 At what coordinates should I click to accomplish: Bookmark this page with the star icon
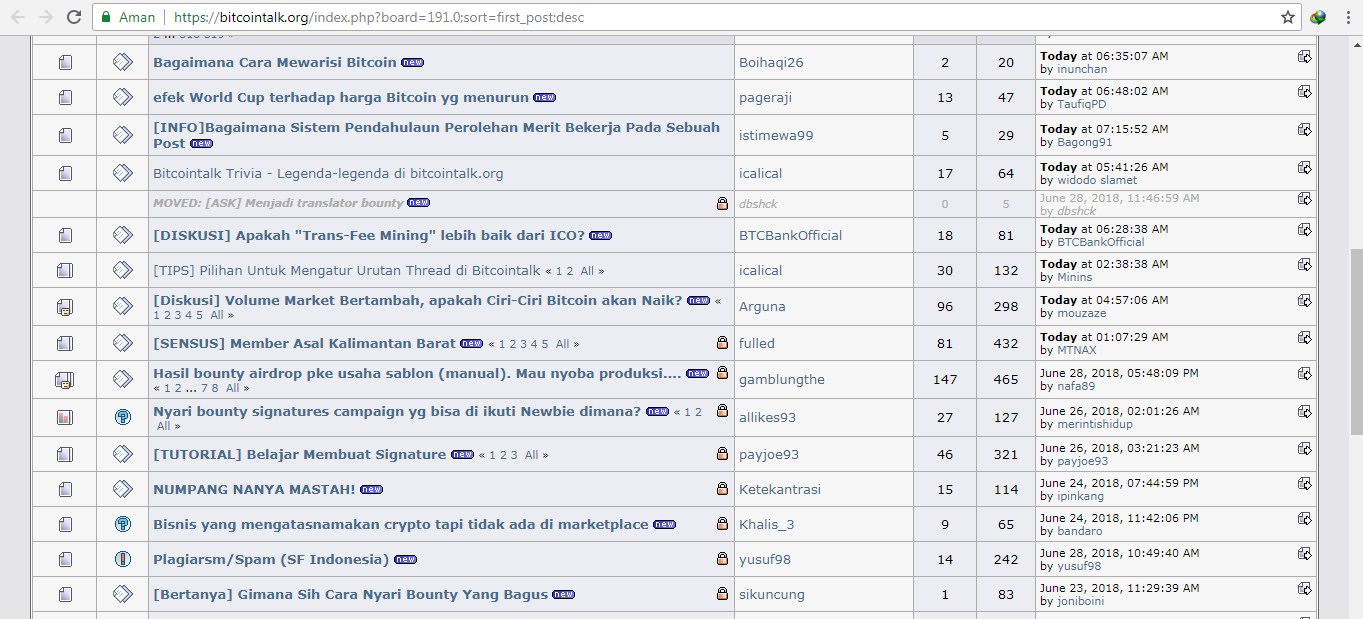tap(1288, 17)
